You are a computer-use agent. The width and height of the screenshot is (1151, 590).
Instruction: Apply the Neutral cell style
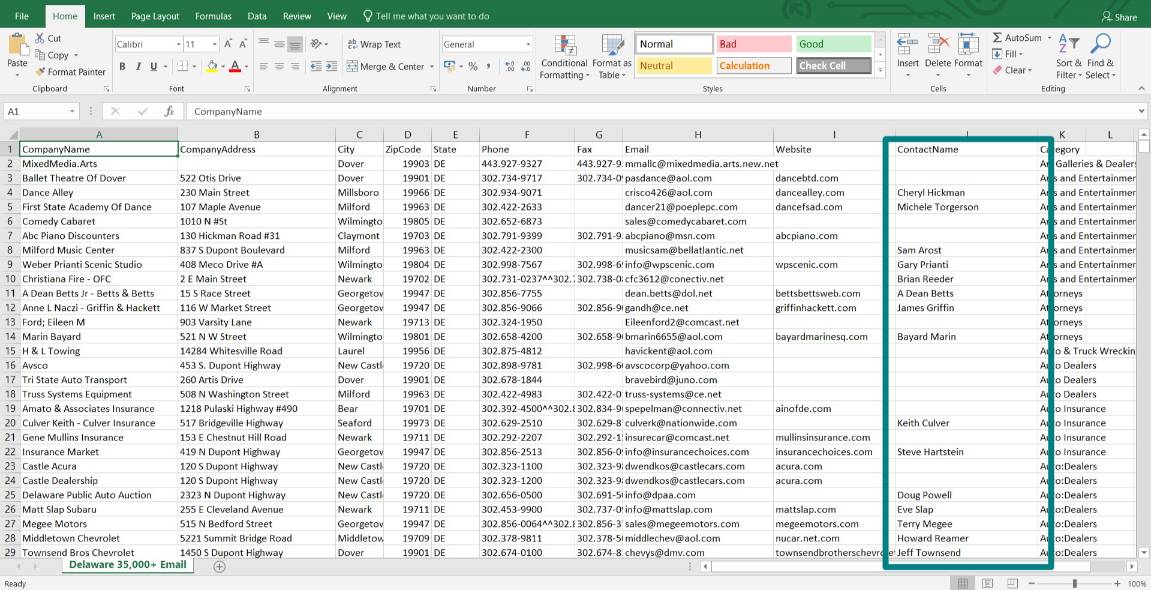click(x=674, y=66)
